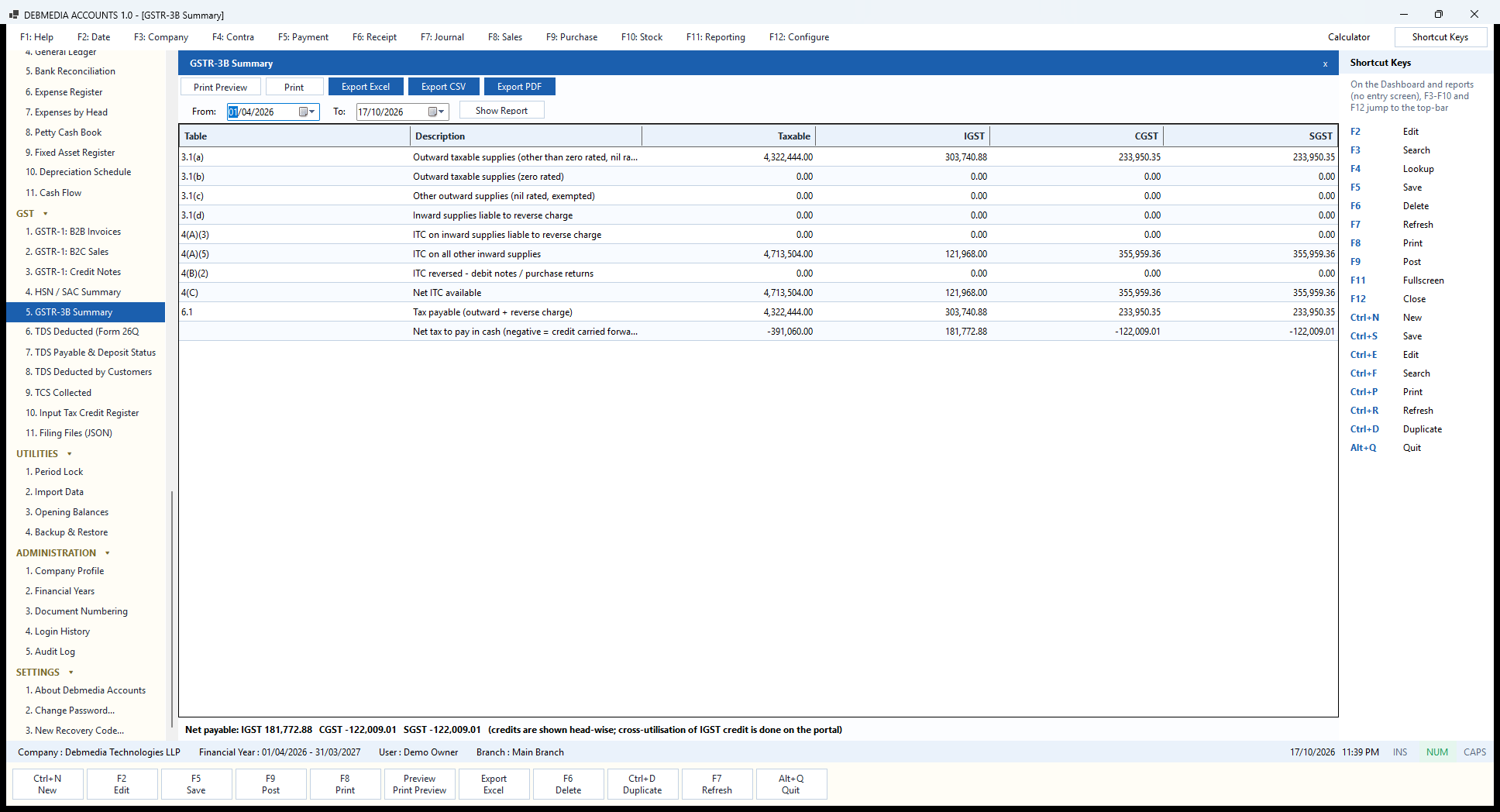Click the Alt+Q Quit button in bottom bar
Screen dimensions: 1500x812
[791, 784]
